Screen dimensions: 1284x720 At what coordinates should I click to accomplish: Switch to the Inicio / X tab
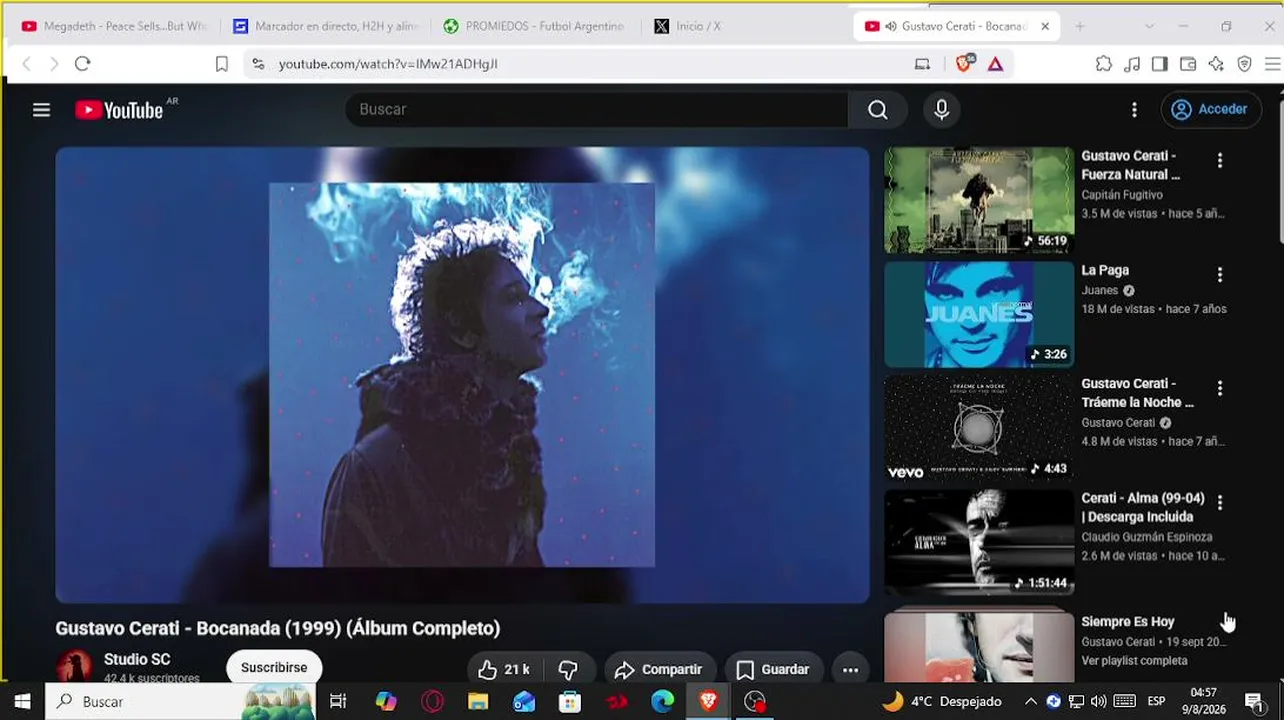745,26
